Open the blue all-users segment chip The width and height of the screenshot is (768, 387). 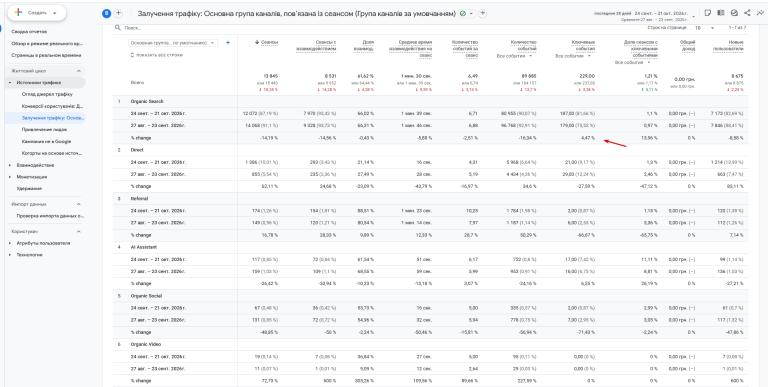coord(107,14)
